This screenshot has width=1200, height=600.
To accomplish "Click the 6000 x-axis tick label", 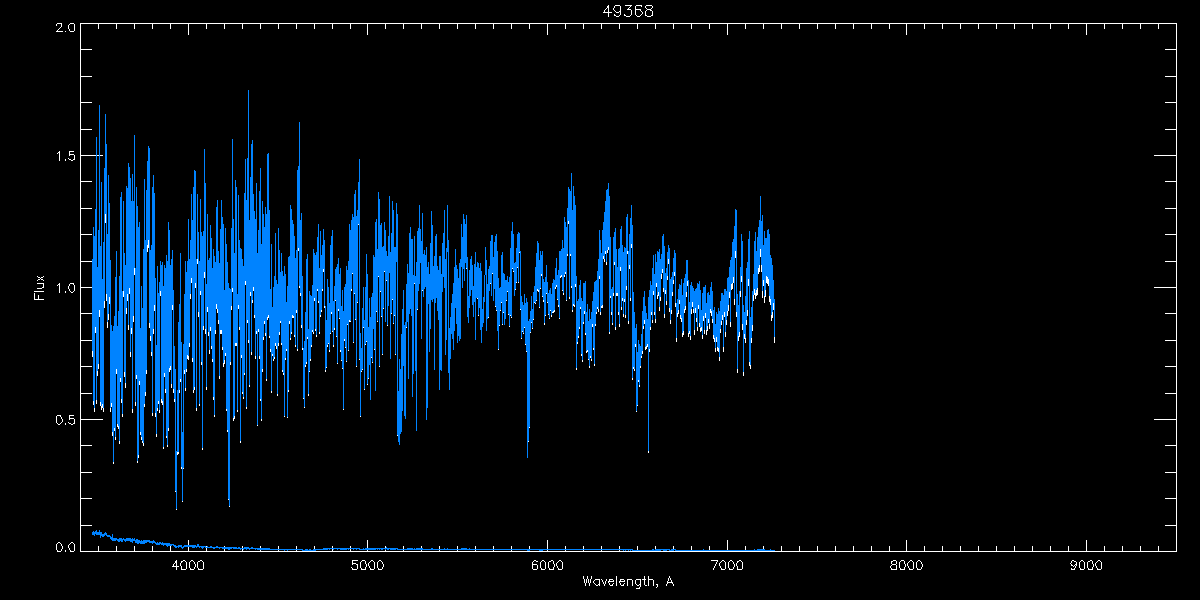I will pos(547,565).
